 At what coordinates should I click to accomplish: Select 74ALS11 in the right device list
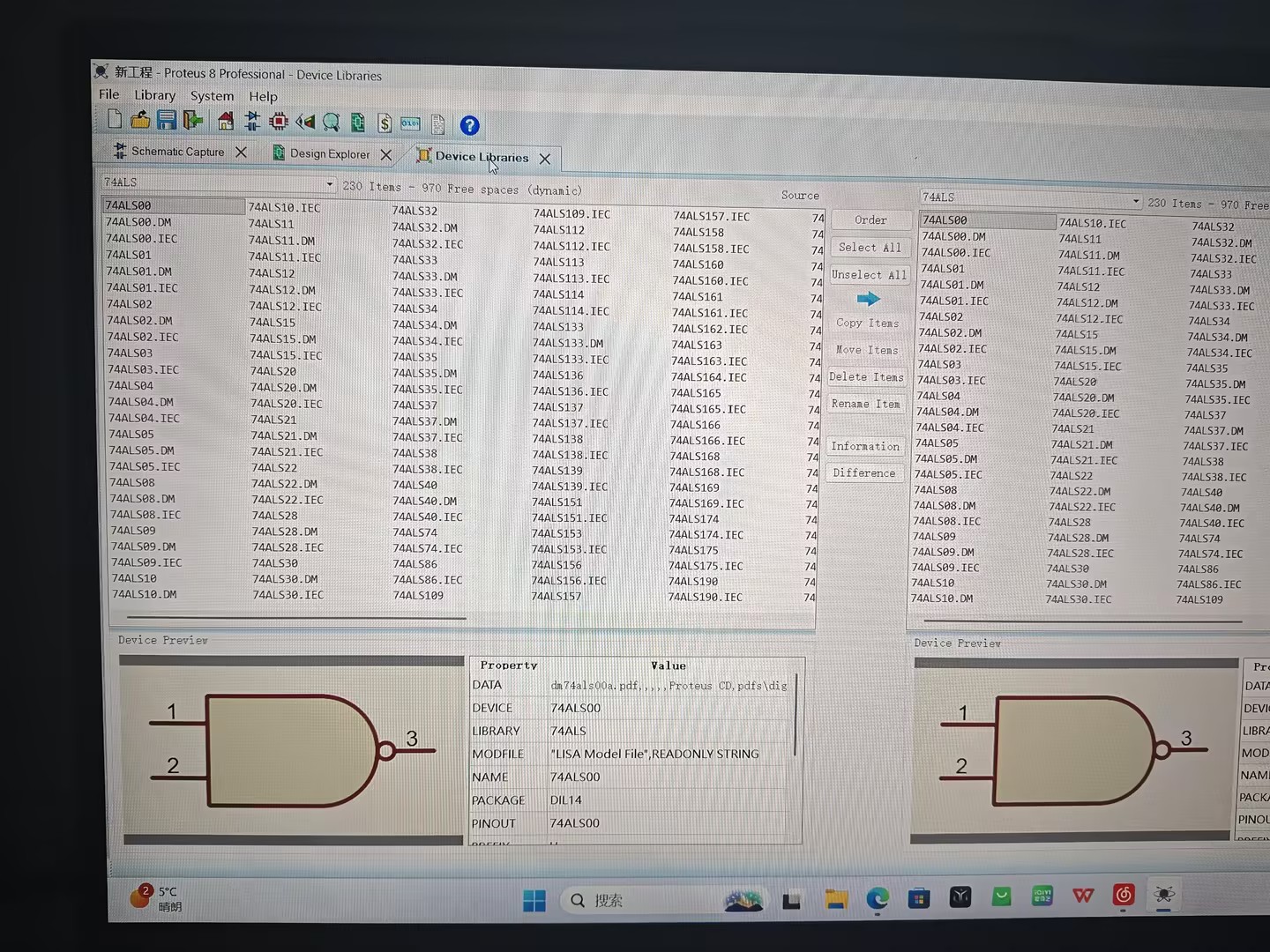click(1080, 239)
